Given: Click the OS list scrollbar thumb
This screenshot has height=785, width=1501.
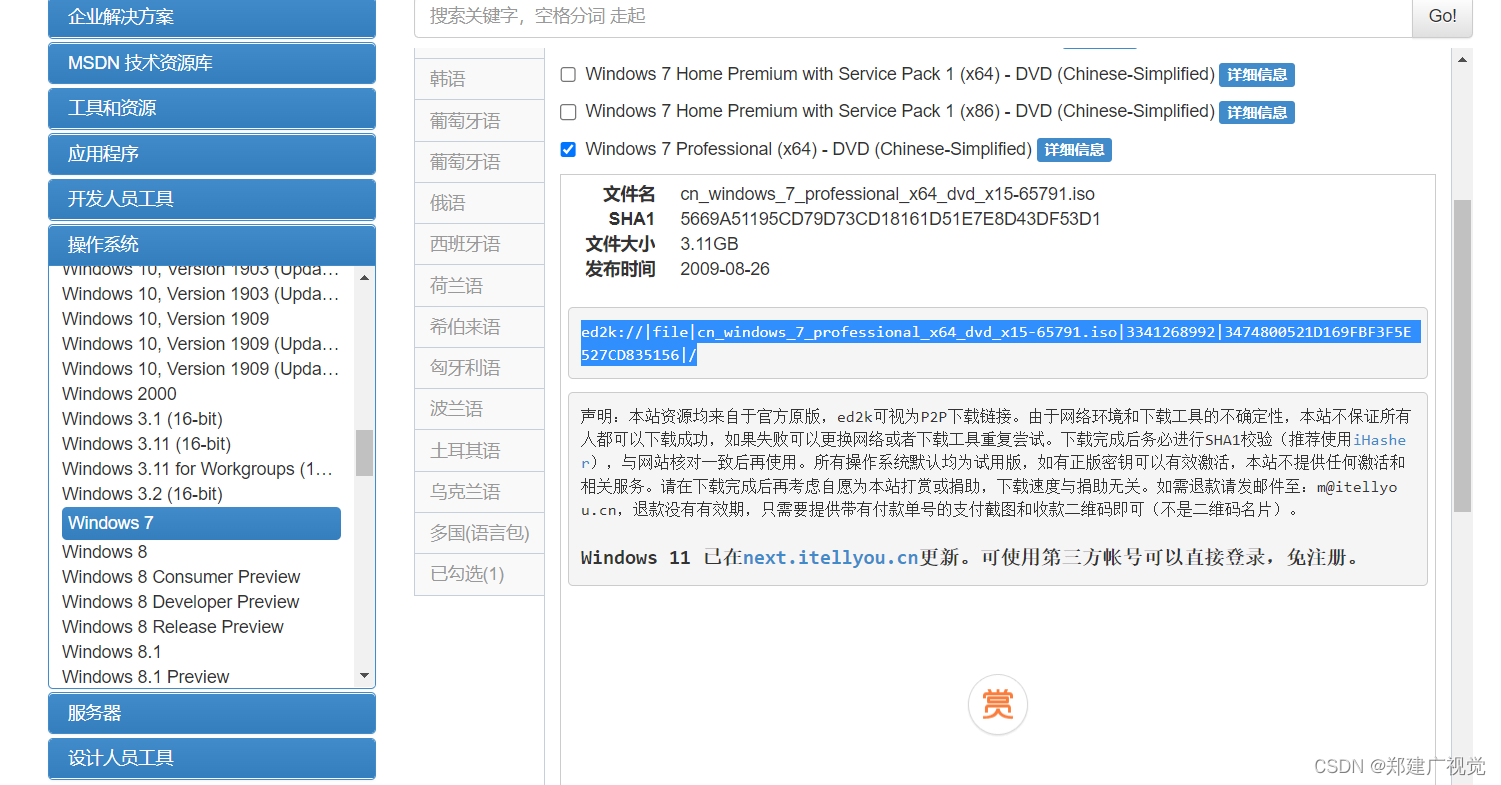Looking at the screenshot, I should pyautogui.click(x=364, y=453).
